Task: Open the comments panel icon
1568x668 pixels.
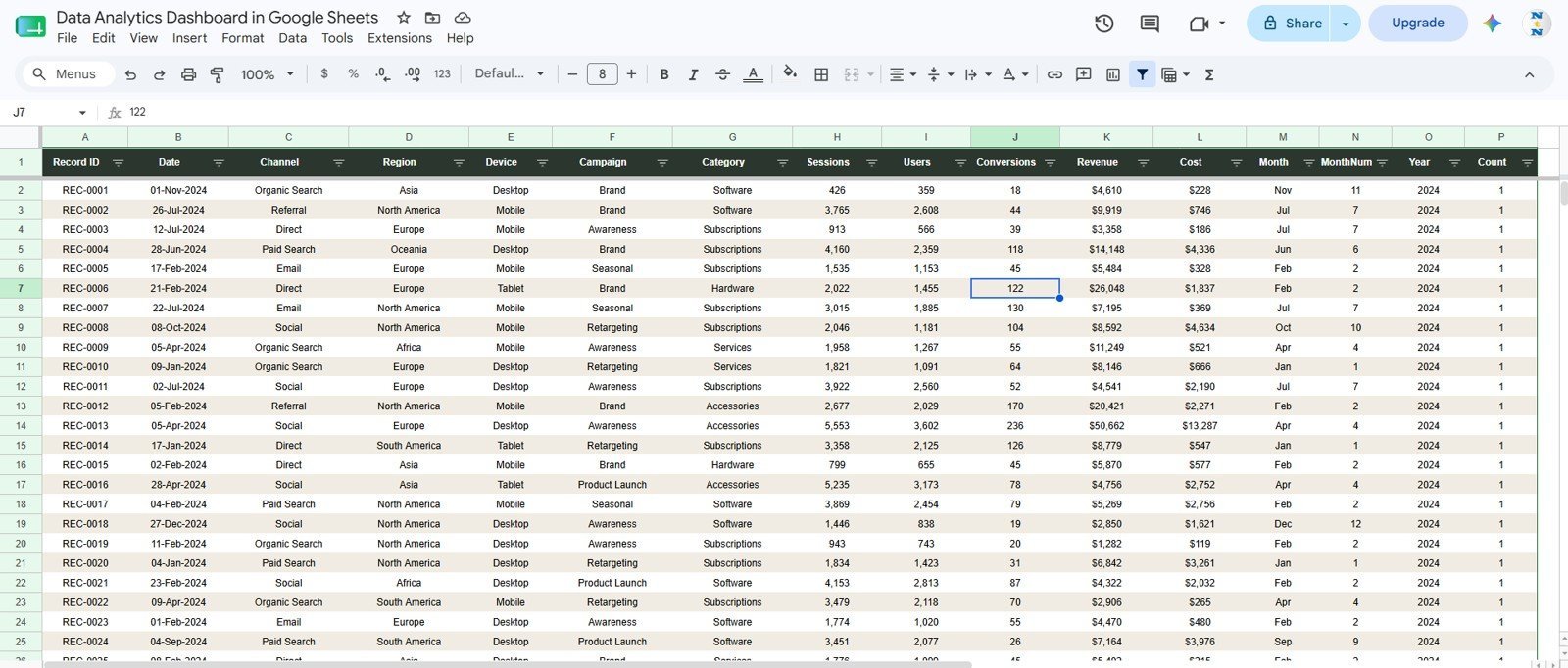Action: pos(1150,24)
